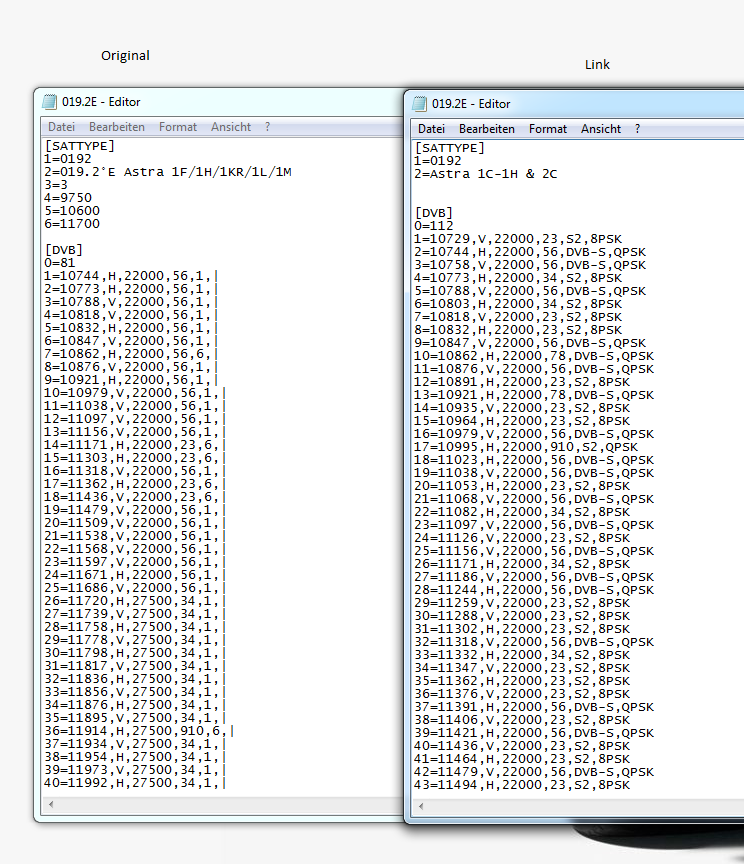Click line '0=112' in Link editor
Screen dimensions: 744x864
[x=434, y=226]
